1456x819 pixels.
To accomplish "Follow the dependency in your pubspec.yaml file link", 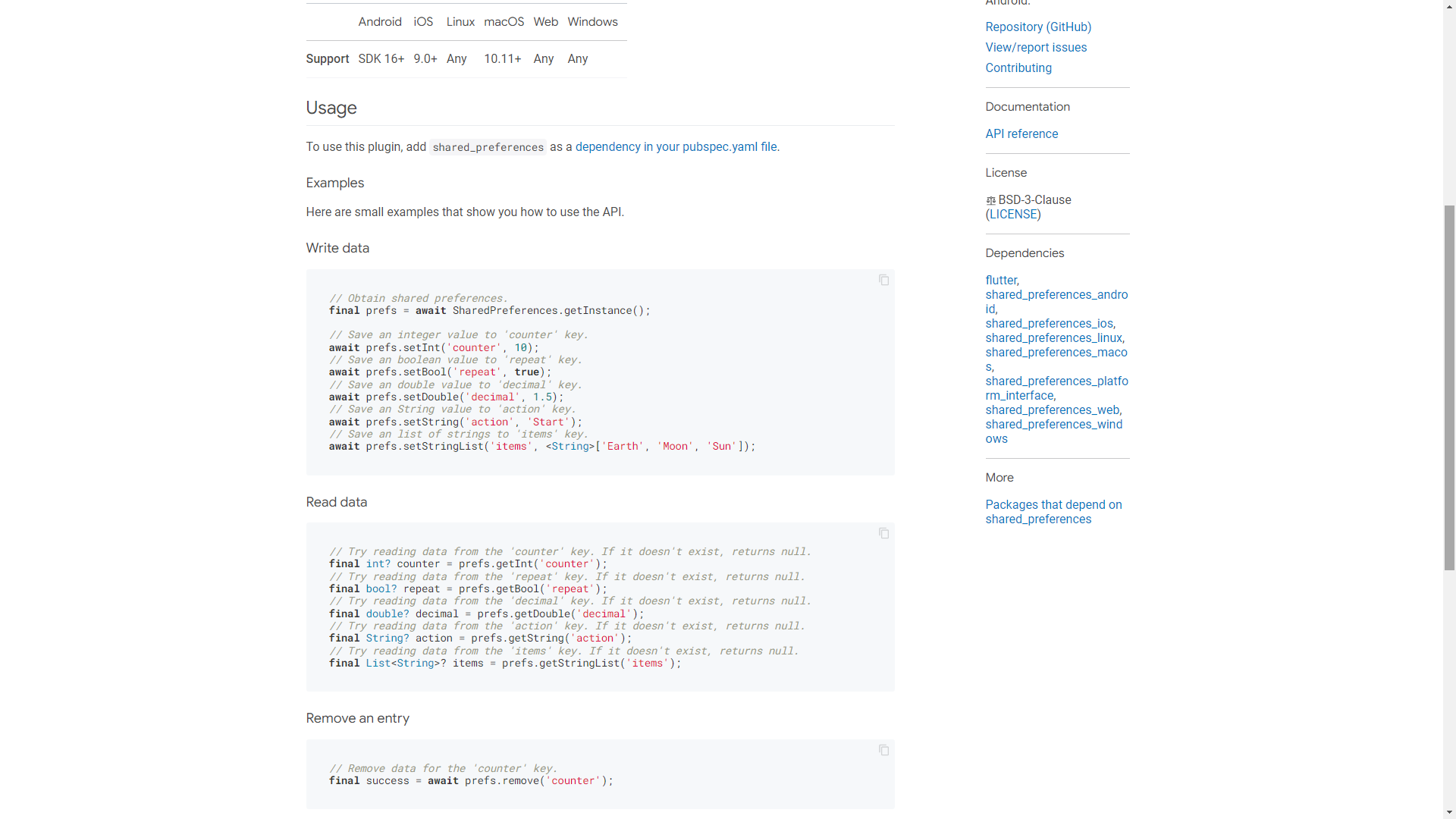I will pyautogui.click(x=675, y=147).
